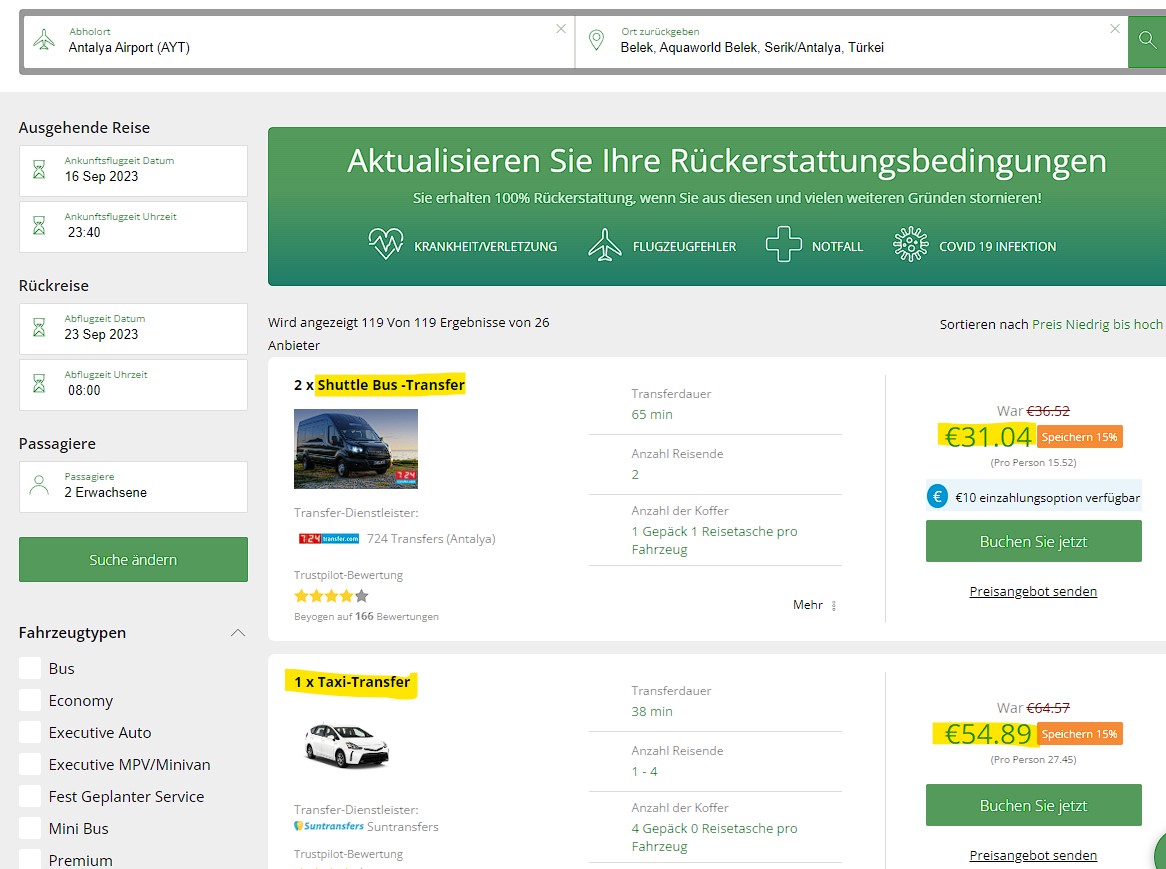Open the shuttle bus vehicle thumbnail
This screenshot has width=1166, height=869.
[356, 449]
